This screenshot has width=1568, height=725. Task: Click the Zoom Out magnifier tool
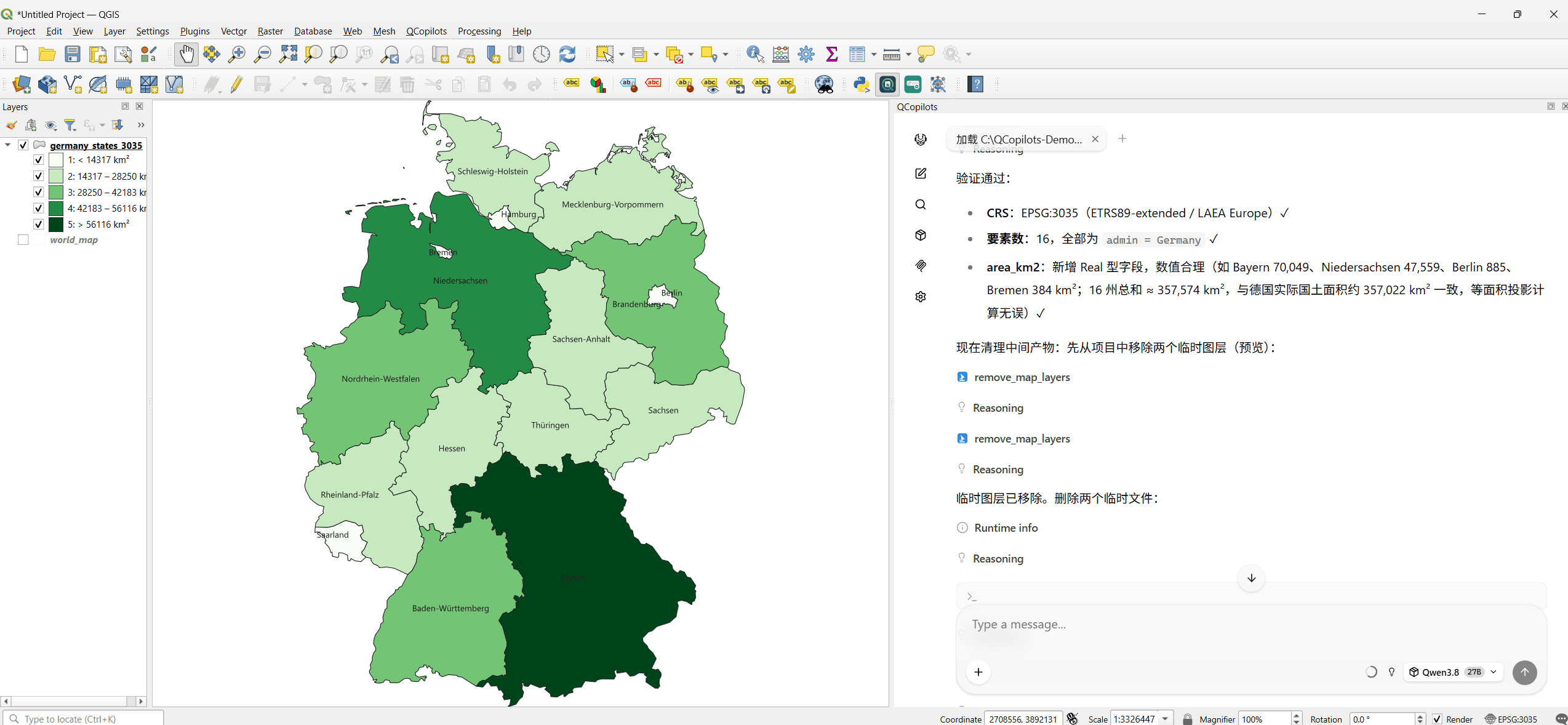(x=263, y=55)
